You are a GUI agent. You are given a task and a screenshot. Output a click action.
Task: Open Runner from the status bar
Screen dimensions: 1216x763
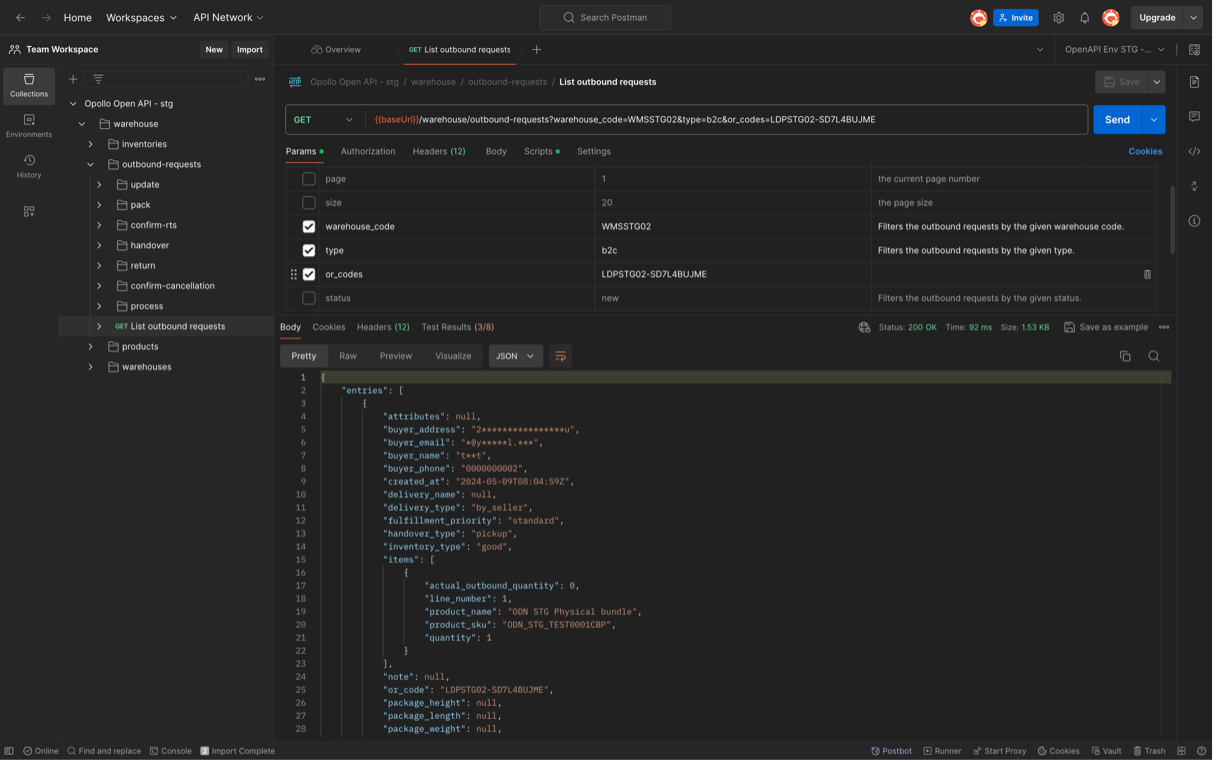(x=946, y=753)
